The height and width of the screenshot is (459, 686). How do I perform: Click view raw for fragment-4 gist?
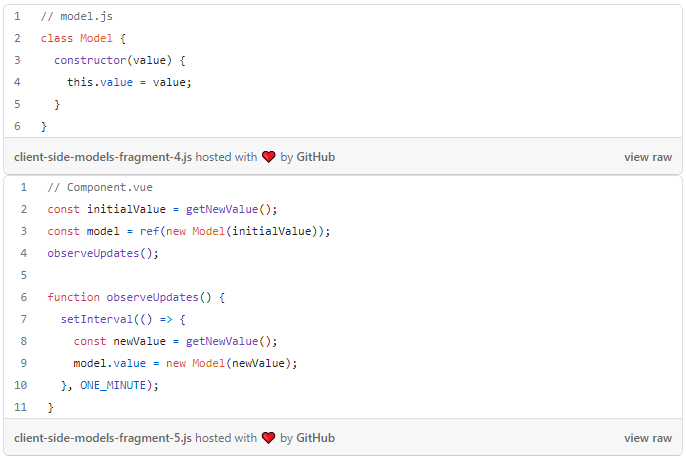point(648,157)
